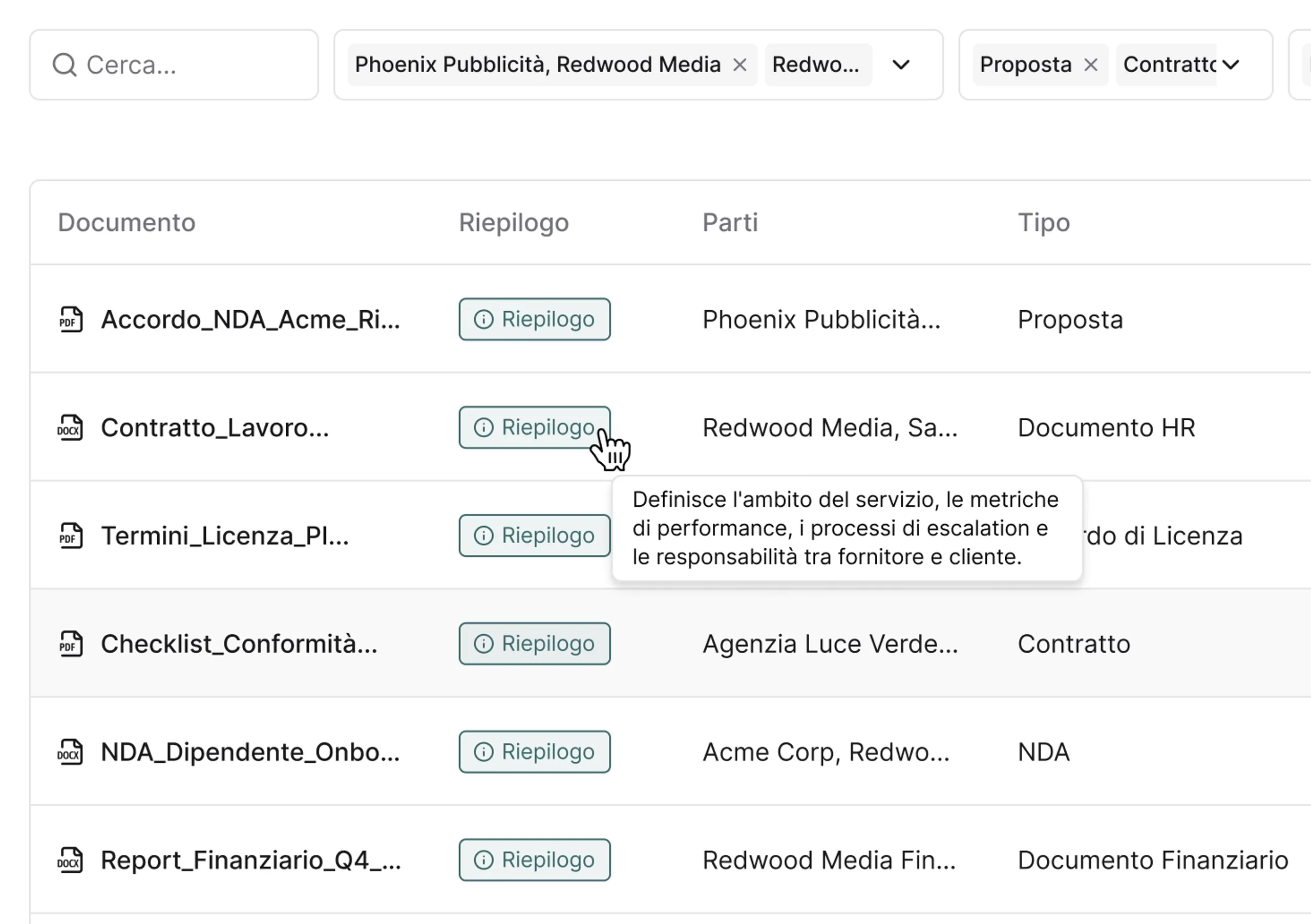
Task: Remove the Proposta type filter chip
Action: (x=1091, y=65)
